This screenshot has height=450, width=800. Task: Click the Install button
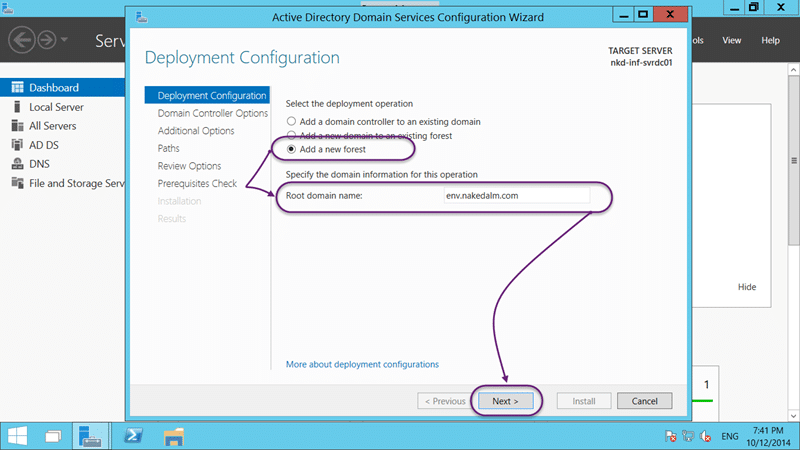pyautogui.click(x=584, y=401)
